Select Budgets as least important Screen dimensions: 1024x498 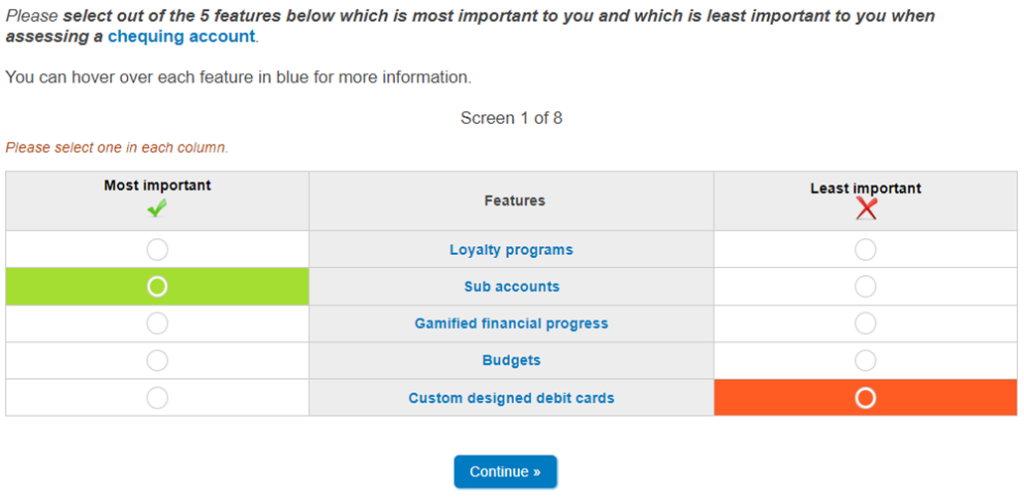pos(866,360)
